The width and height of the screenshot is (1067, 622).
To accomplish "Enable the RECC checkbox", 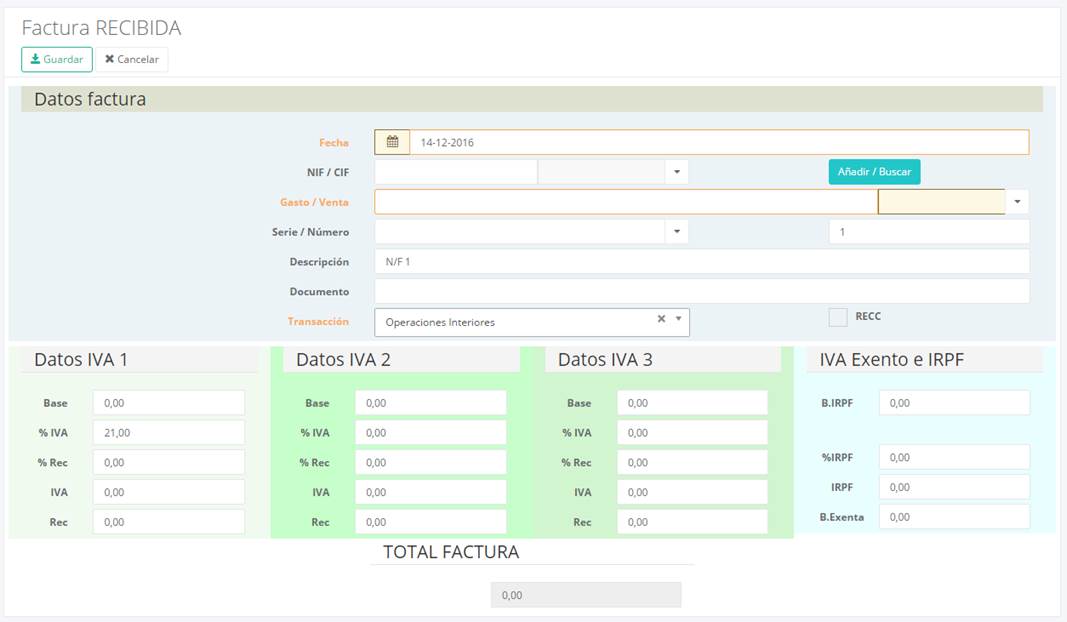I will (838, 316).
